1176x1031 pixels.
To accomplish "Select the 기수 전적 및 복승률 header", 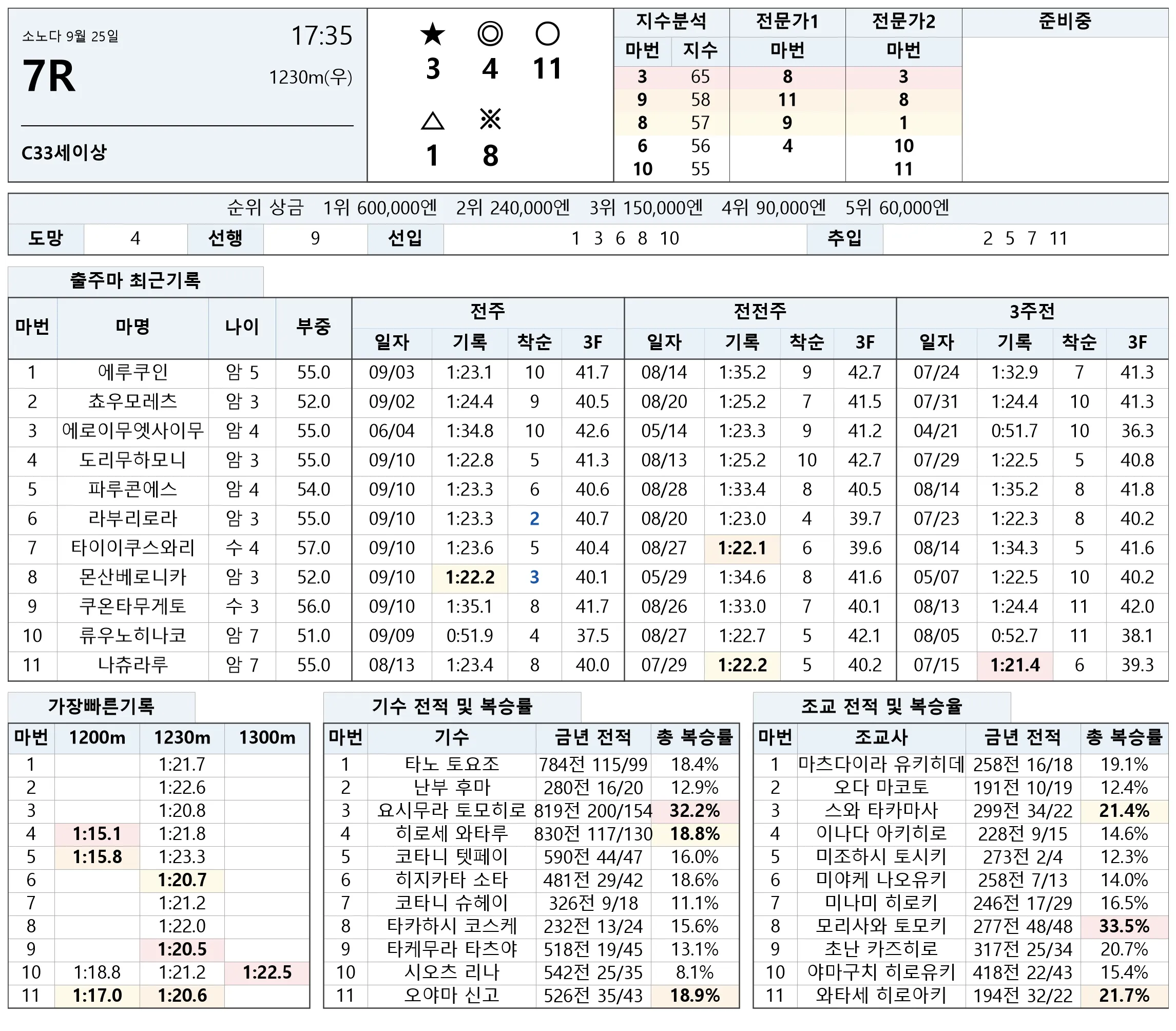I will (x=452, y=706).
